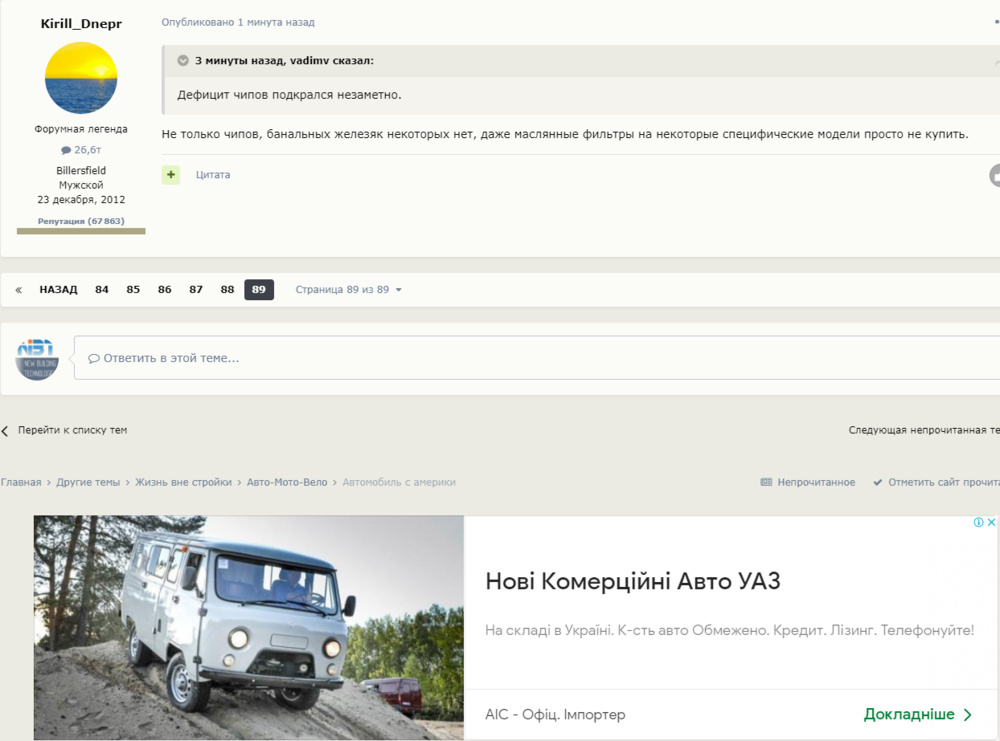Open 'Опубликовано 1 минута назад' timestamp link

(238, 22)
